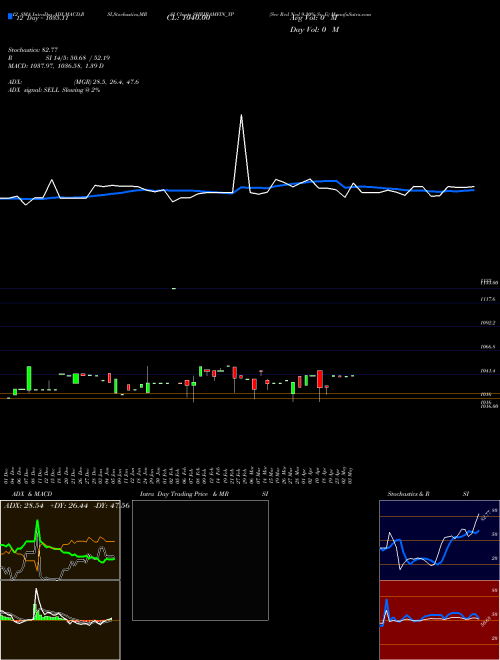The width and height of the screenshot is (500, 660).
Task: Click 'ADX signal: SELL Slowing @ 2%' text
Action: (x=54, y=90)
